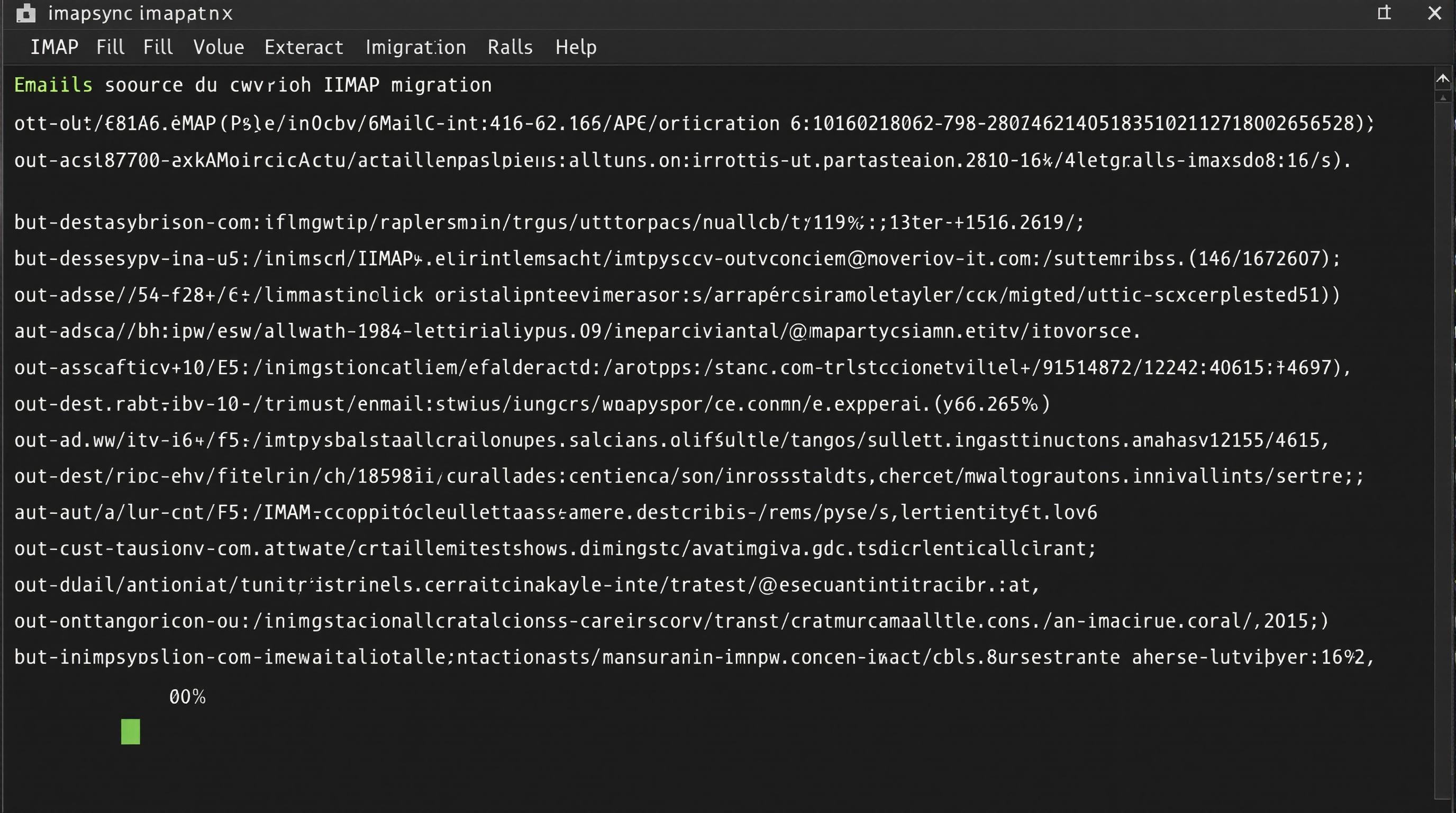The height and width of the screenshot is (813, 1456).
Task: Open the first Fill menu
Action: click(110, 48)
